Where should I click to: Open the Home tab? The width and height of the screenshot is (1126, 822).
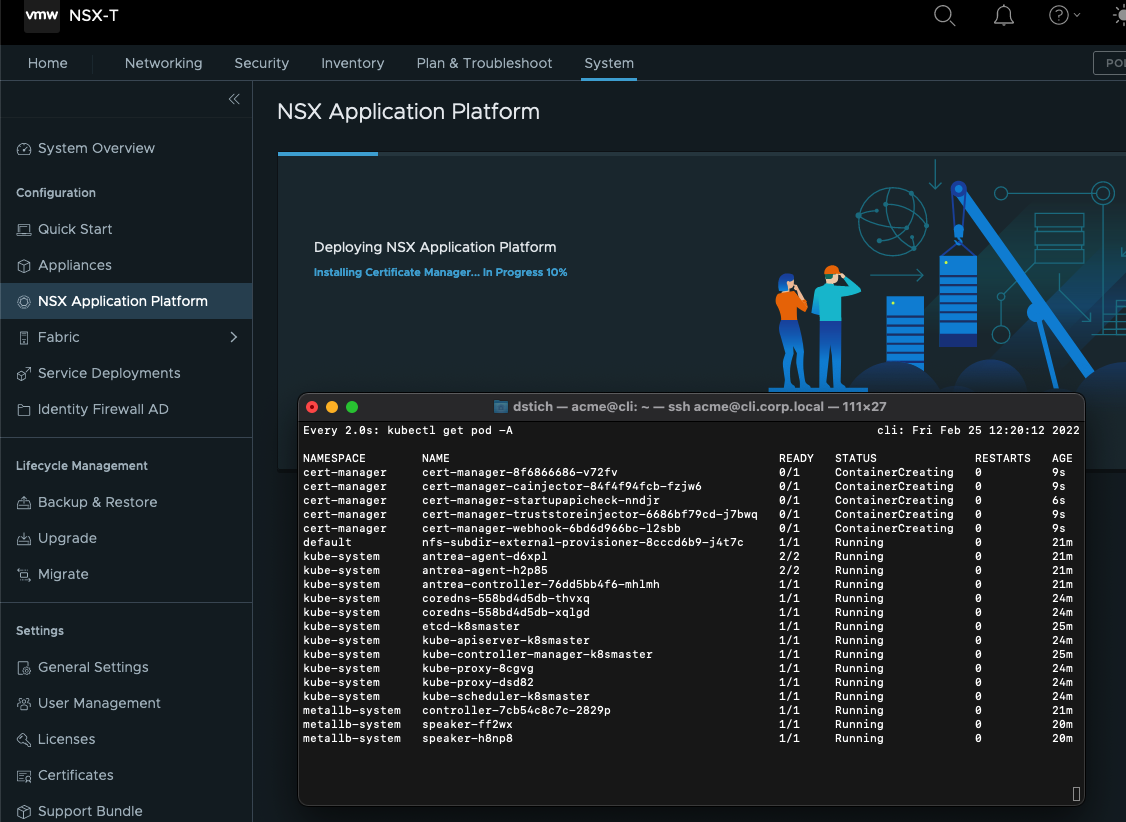(x=47, y=63)
